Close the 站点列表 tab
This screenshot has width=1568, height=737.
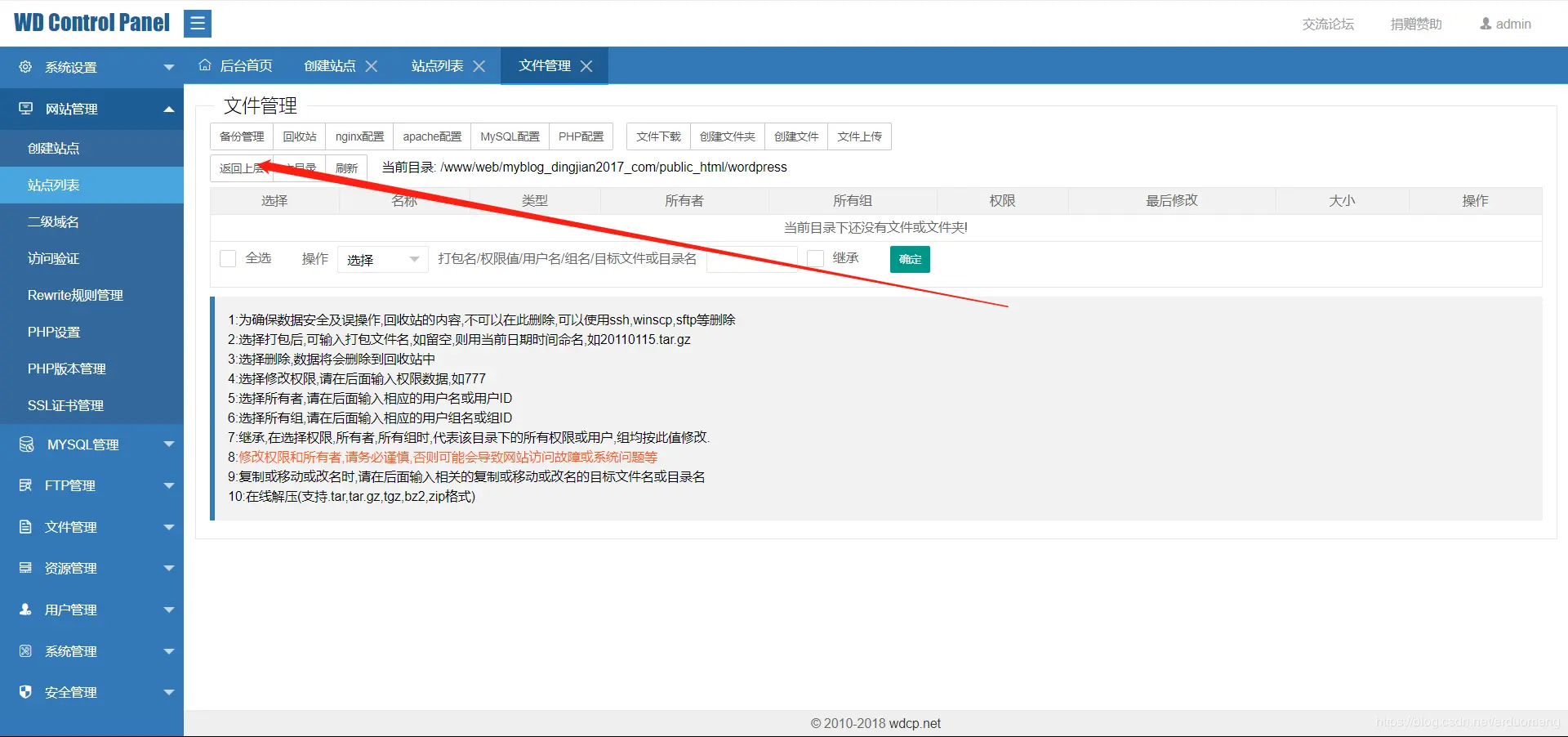[x=479, y=66]
